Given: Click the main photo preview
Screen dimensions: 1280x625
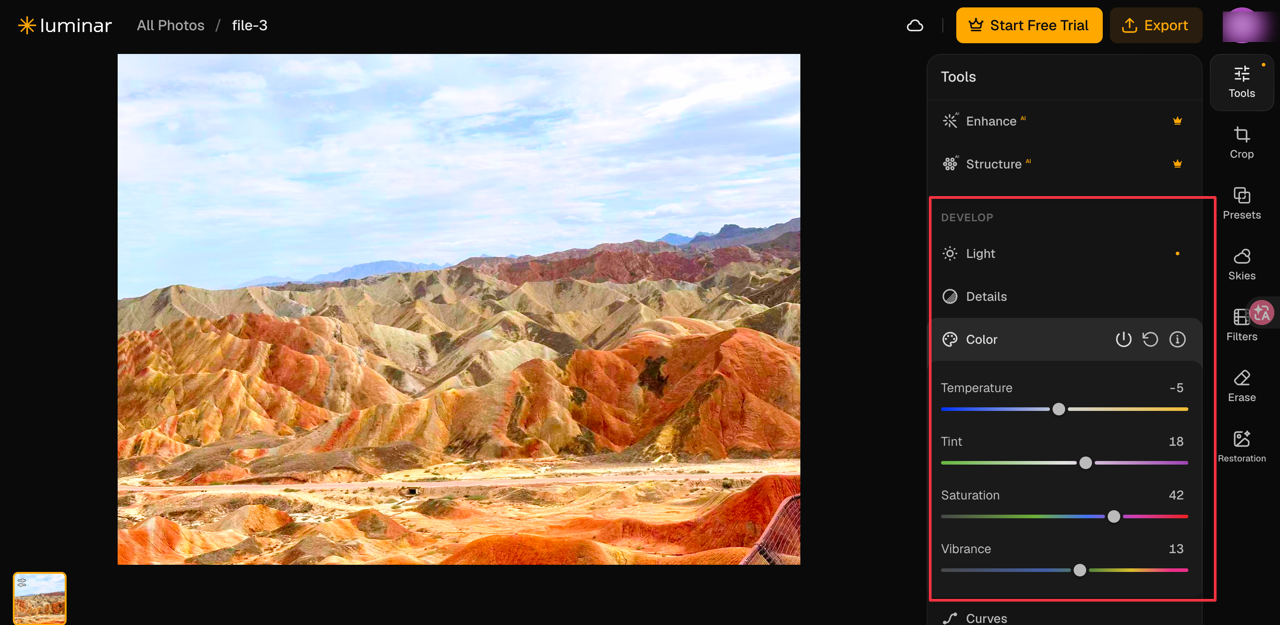Looking at the screenshot, I should (x=459, y=309).
